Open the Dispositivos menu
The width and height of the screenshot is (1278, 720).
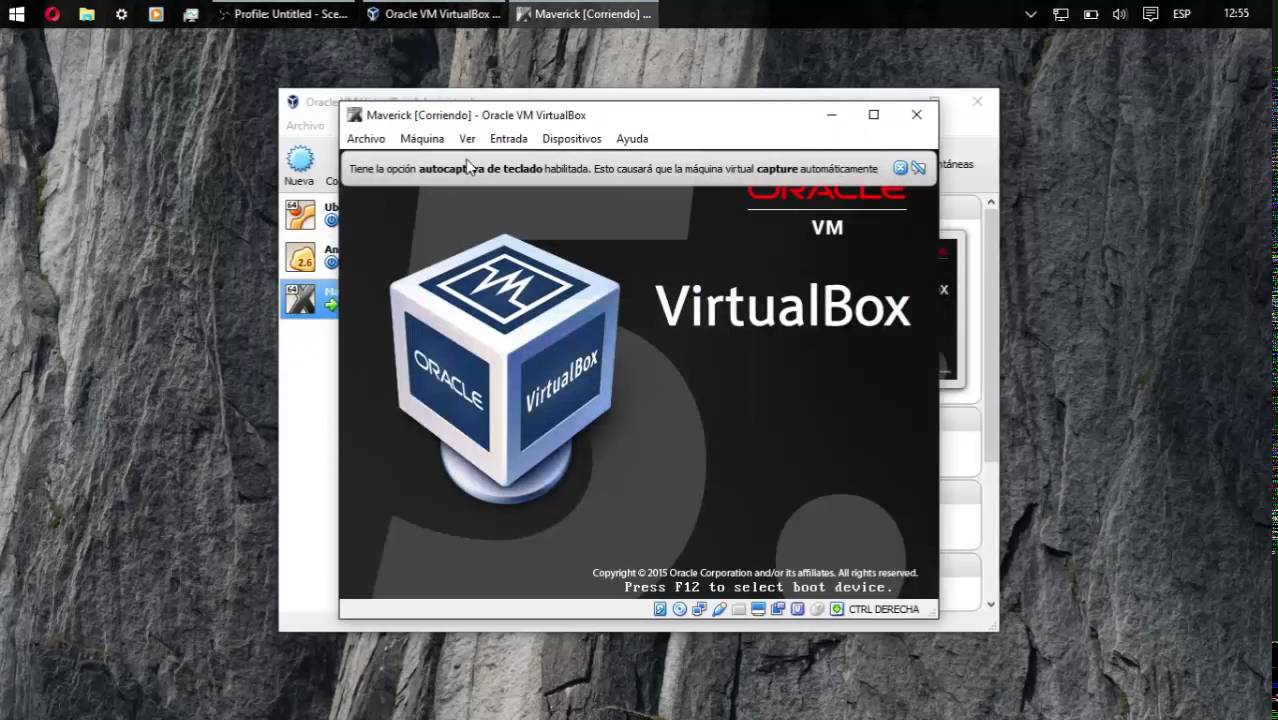click(572, 139)
